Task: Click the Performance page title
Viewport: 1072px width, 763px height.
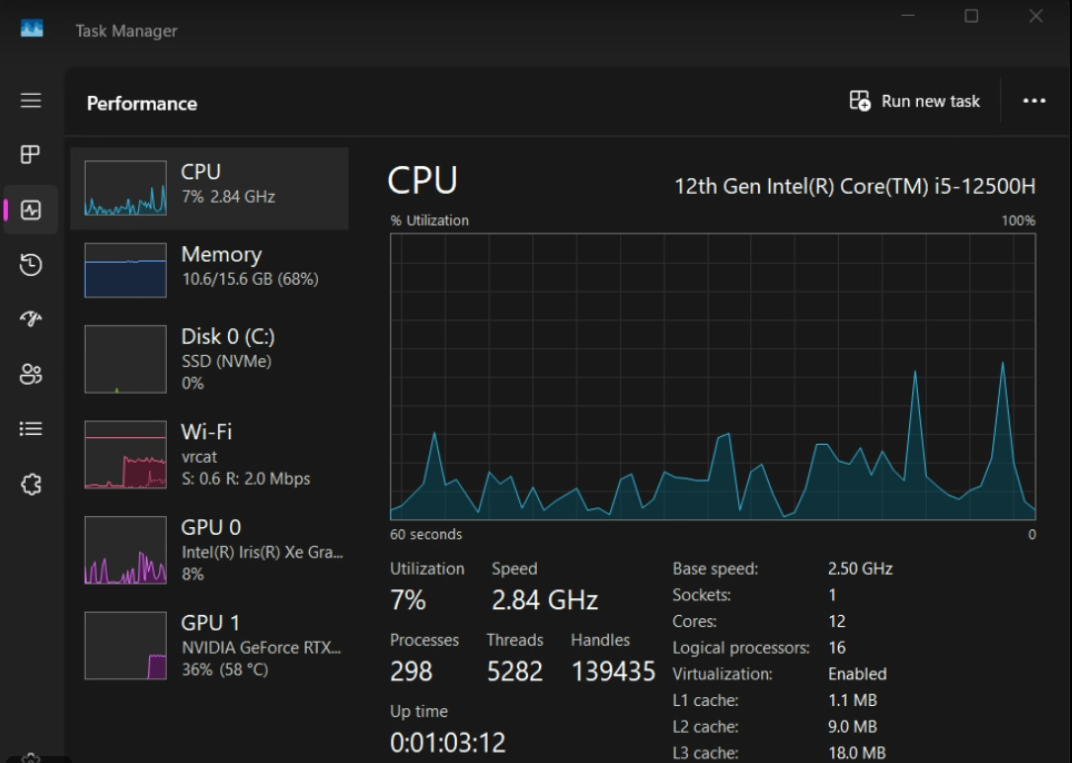Action: (142, 103)
